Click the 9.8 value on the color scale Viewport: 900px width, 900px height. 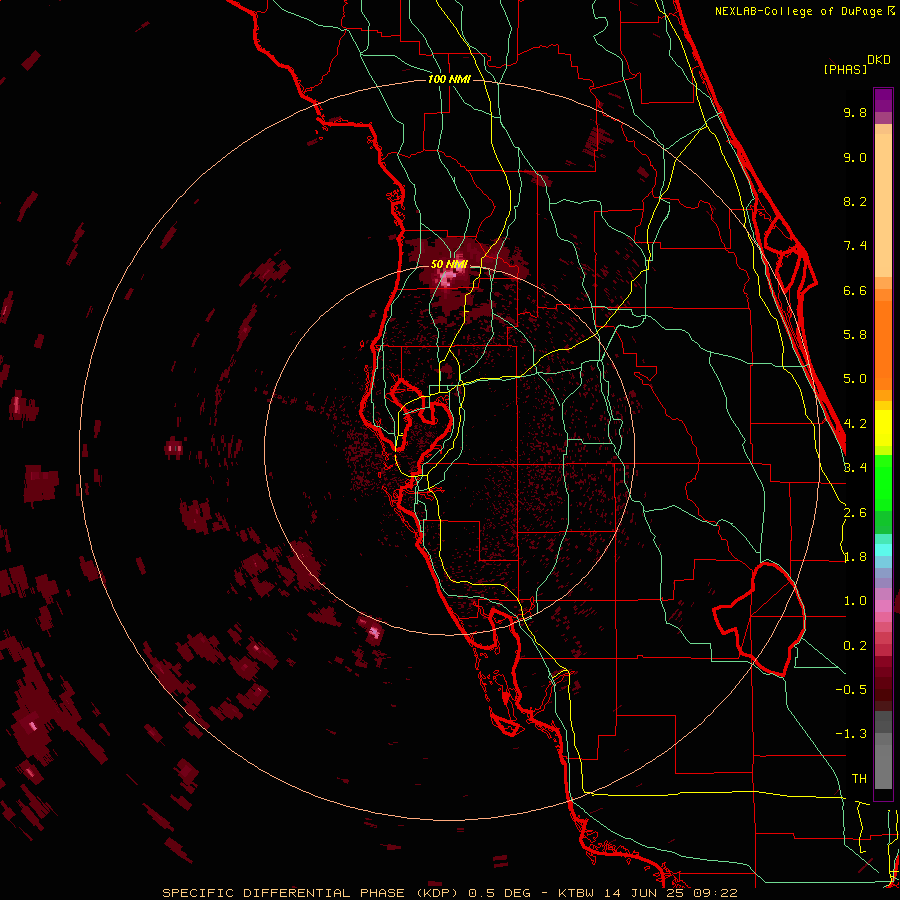click(x=855, y=112)
